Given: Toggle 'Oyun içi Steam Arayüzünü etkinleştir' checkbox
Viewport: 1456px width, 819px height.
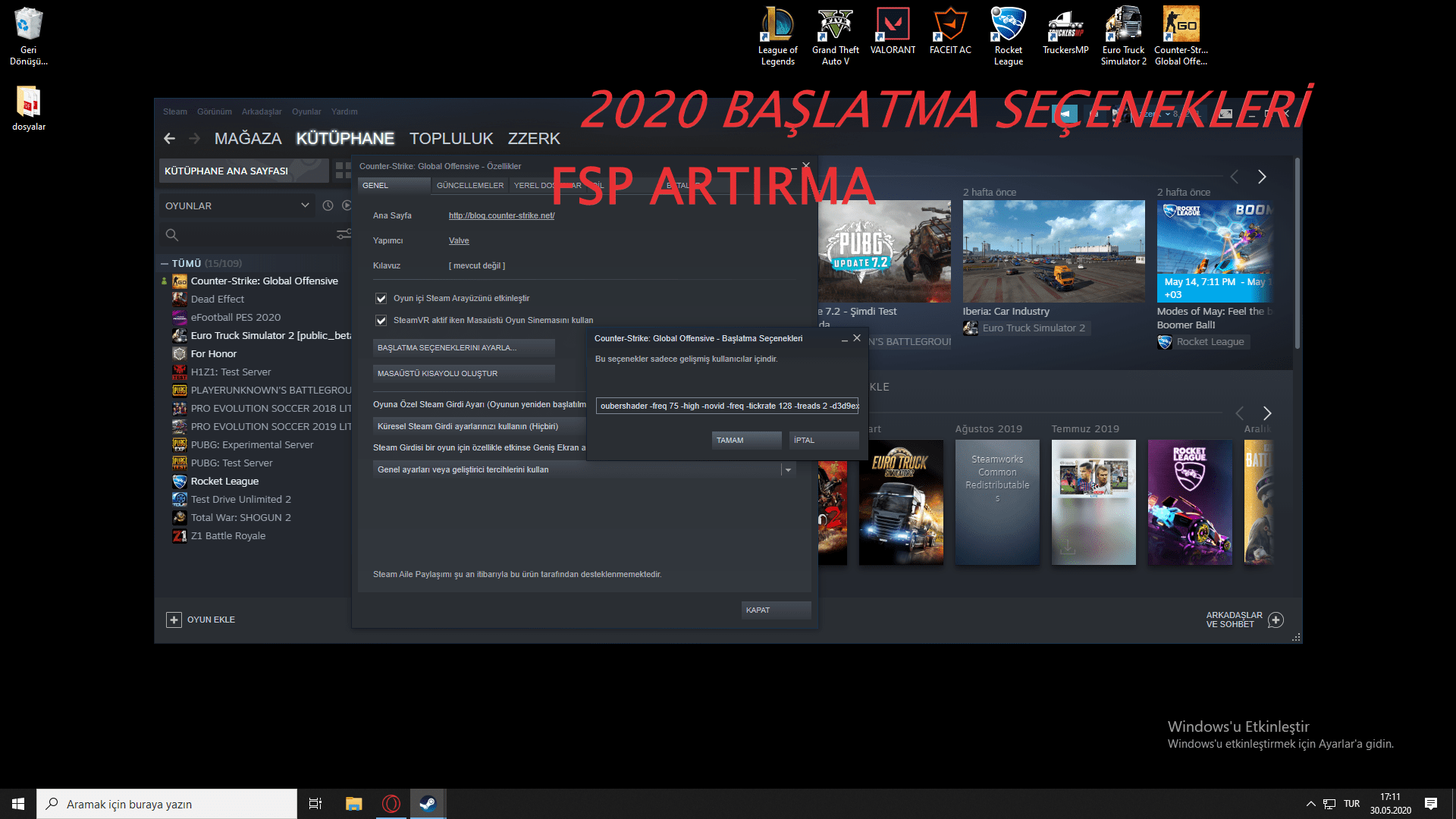Looking at the screenshot, I should point(380,298).
